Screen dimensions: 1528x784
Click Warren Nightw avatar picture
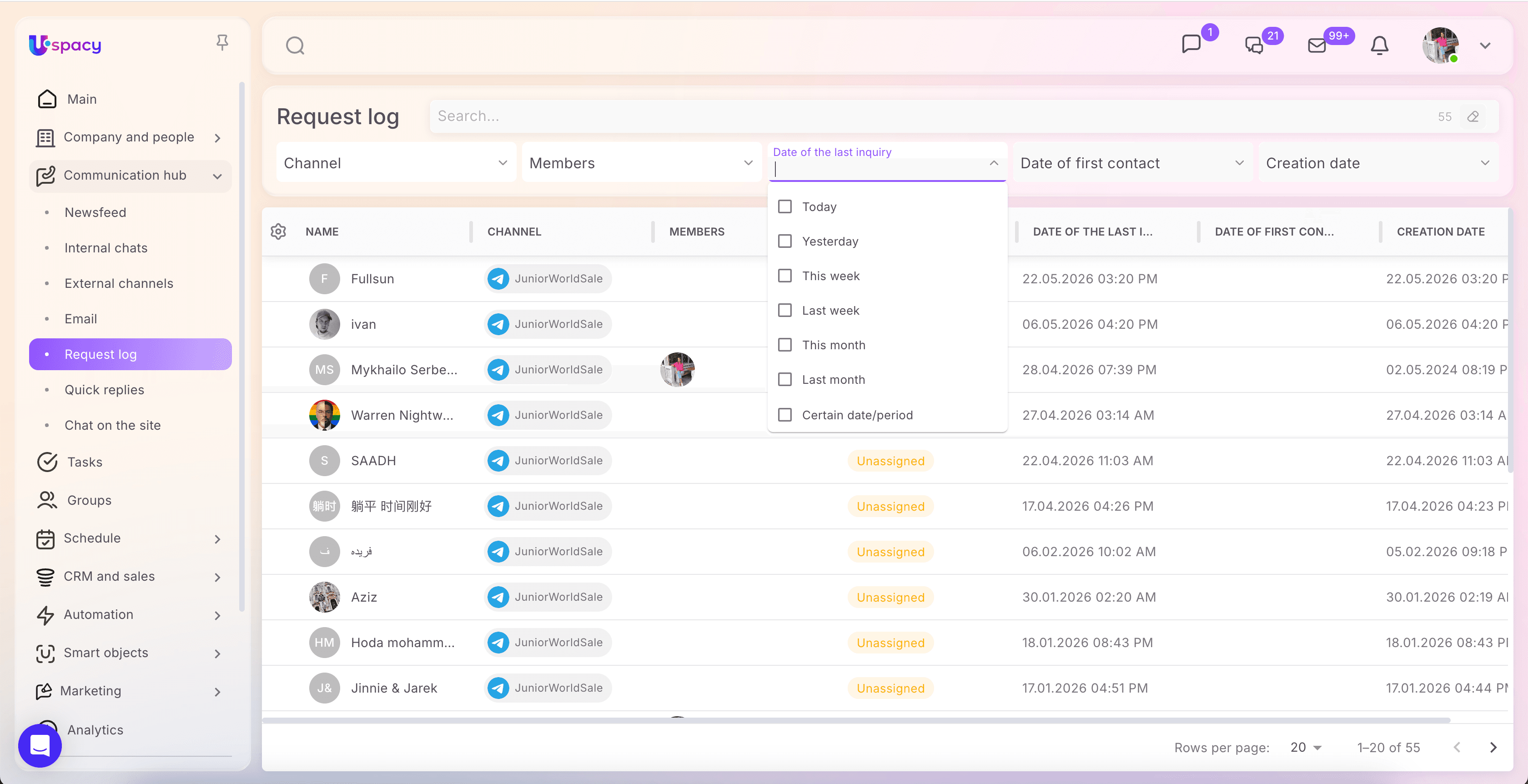click(x=324, y=415)
